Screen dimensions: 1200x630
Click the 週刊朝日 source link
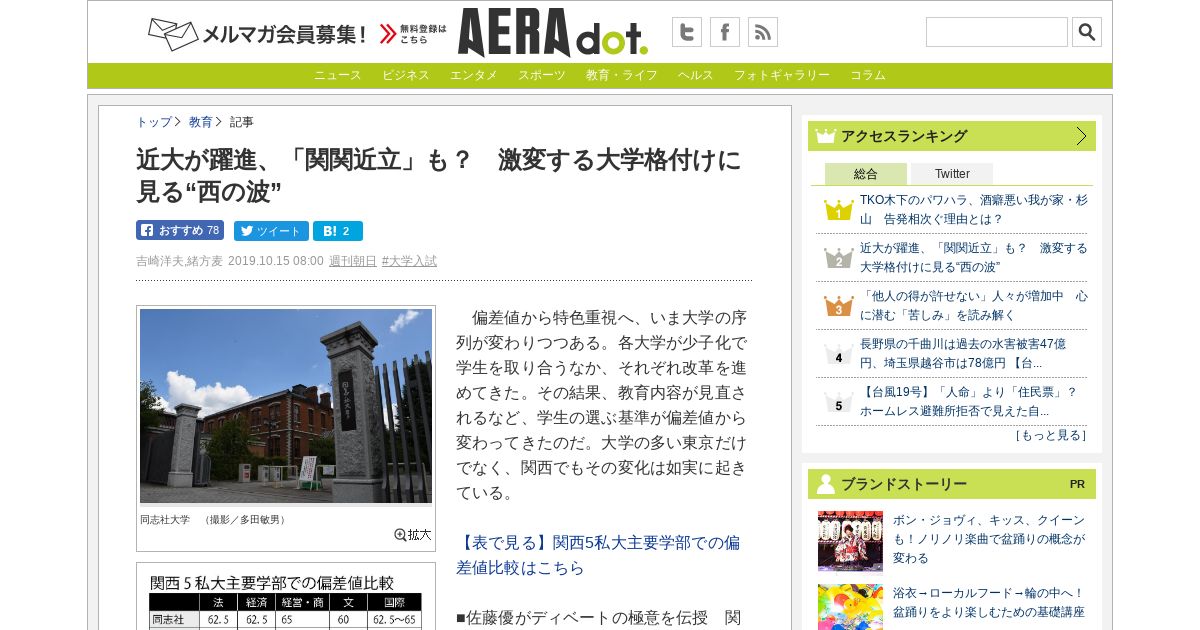[x=353, y=261]
